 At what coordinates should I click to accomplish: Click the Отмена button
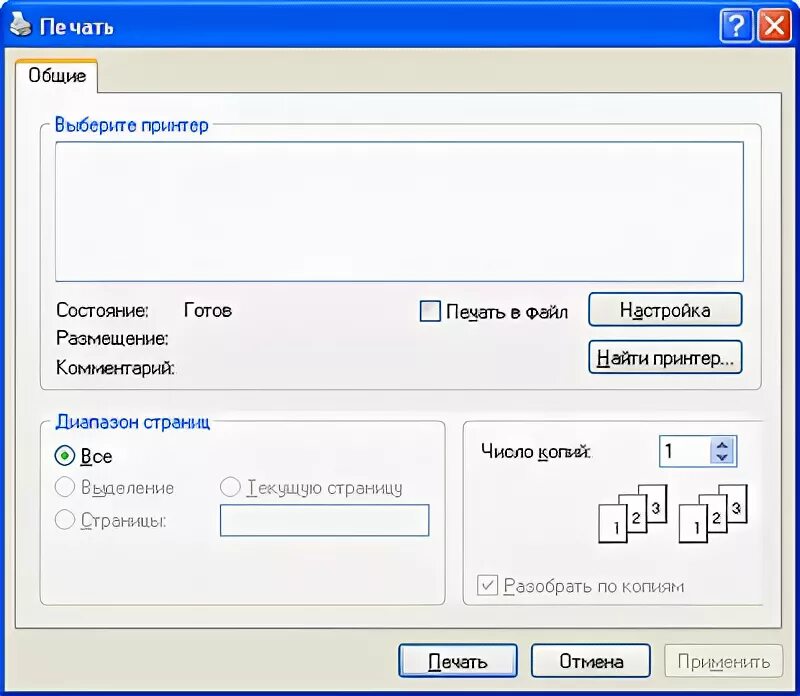point(591,661)
